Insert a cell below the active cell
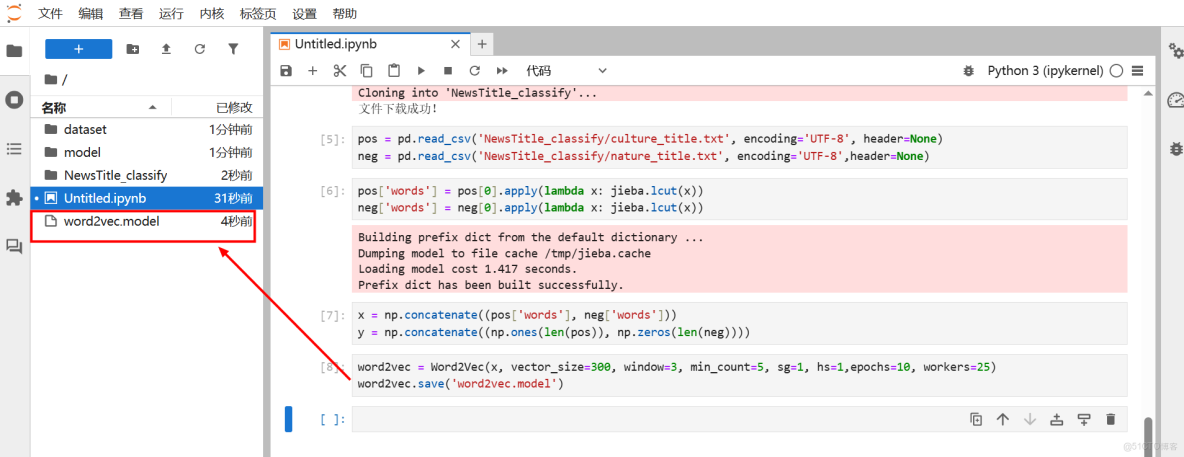 click(1084, 419)
